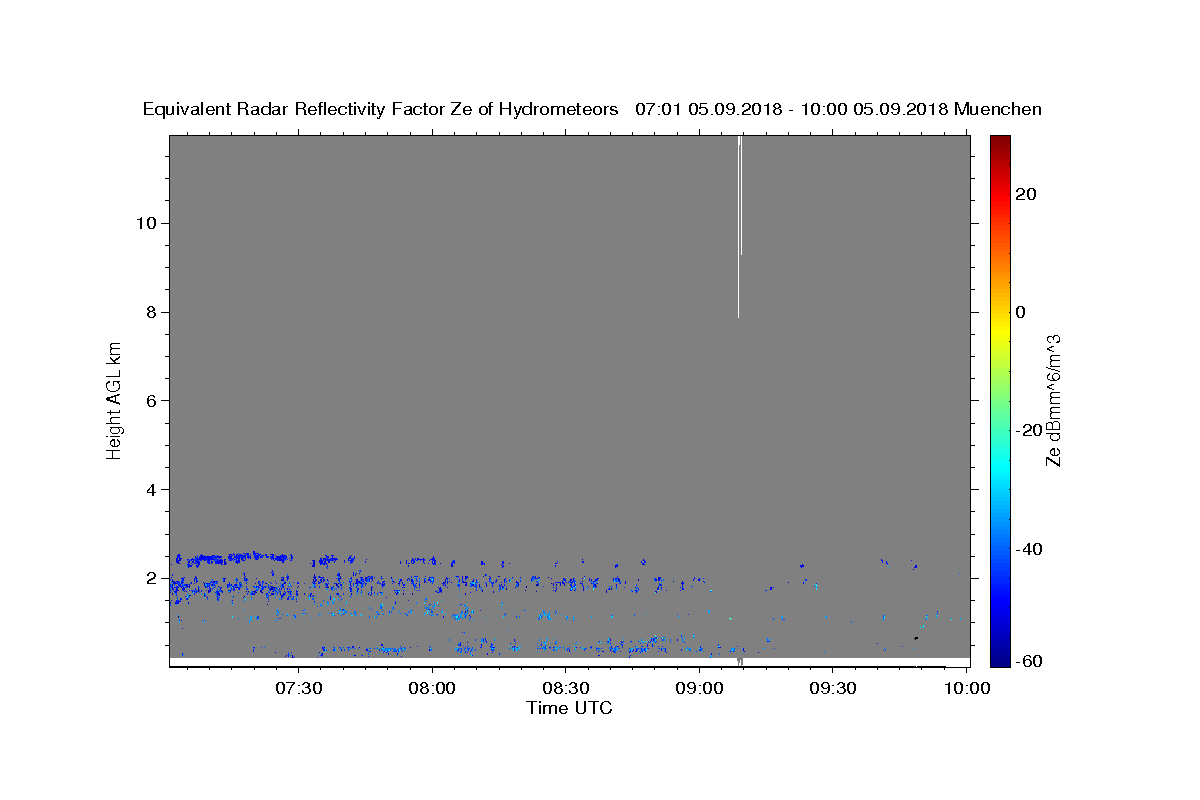Click the dark red top of the colorbar

coord(1000,145)
